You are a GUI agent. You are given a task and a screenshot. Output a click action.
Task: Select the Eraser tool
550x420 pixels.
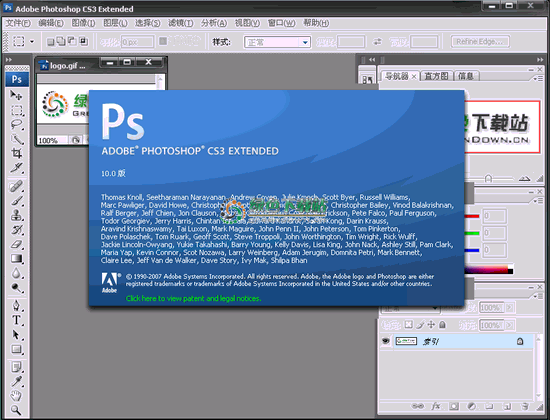(16, 244)
